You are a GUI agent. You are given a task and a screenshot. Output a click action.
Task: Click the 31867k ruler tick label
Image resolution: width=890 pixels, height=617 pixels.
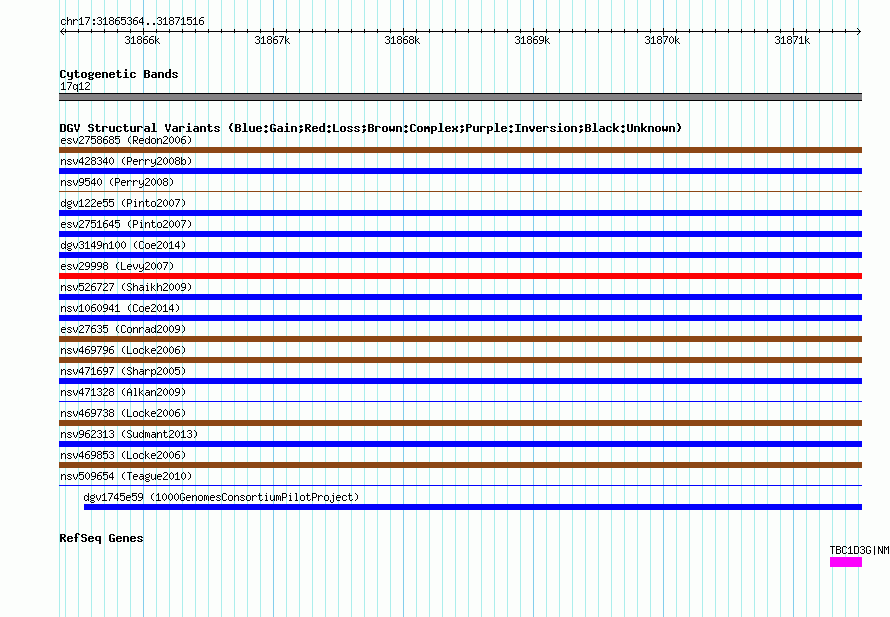point(272,40)
